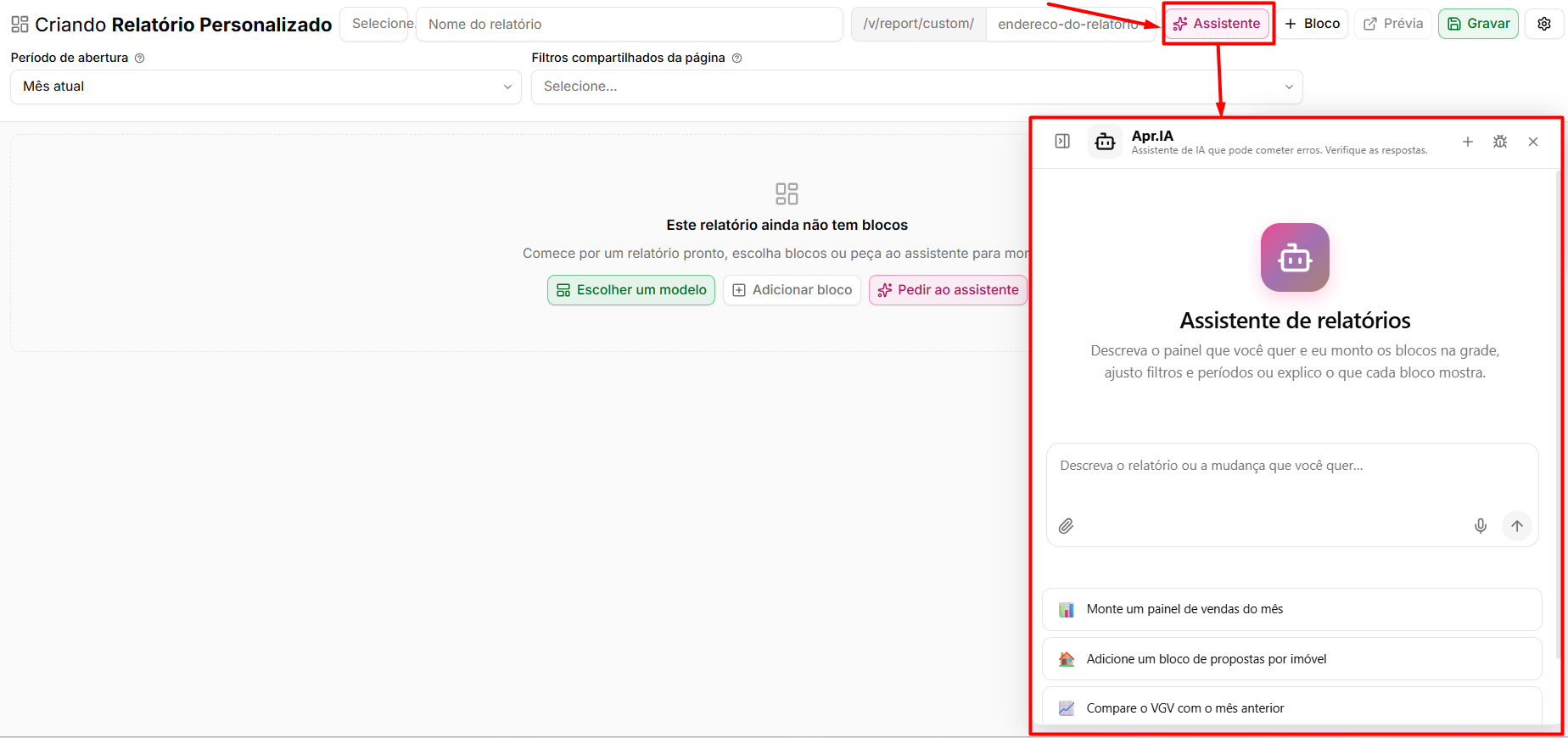Click help icon next to Filtros compartilhados
Viewport: 1568px width, 738px height.
click(737, 59)
